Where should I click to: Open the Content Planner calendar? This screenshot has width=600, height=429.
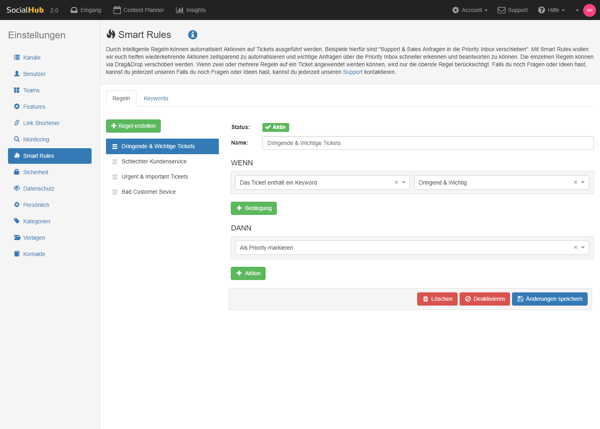(x=136, y=10)
